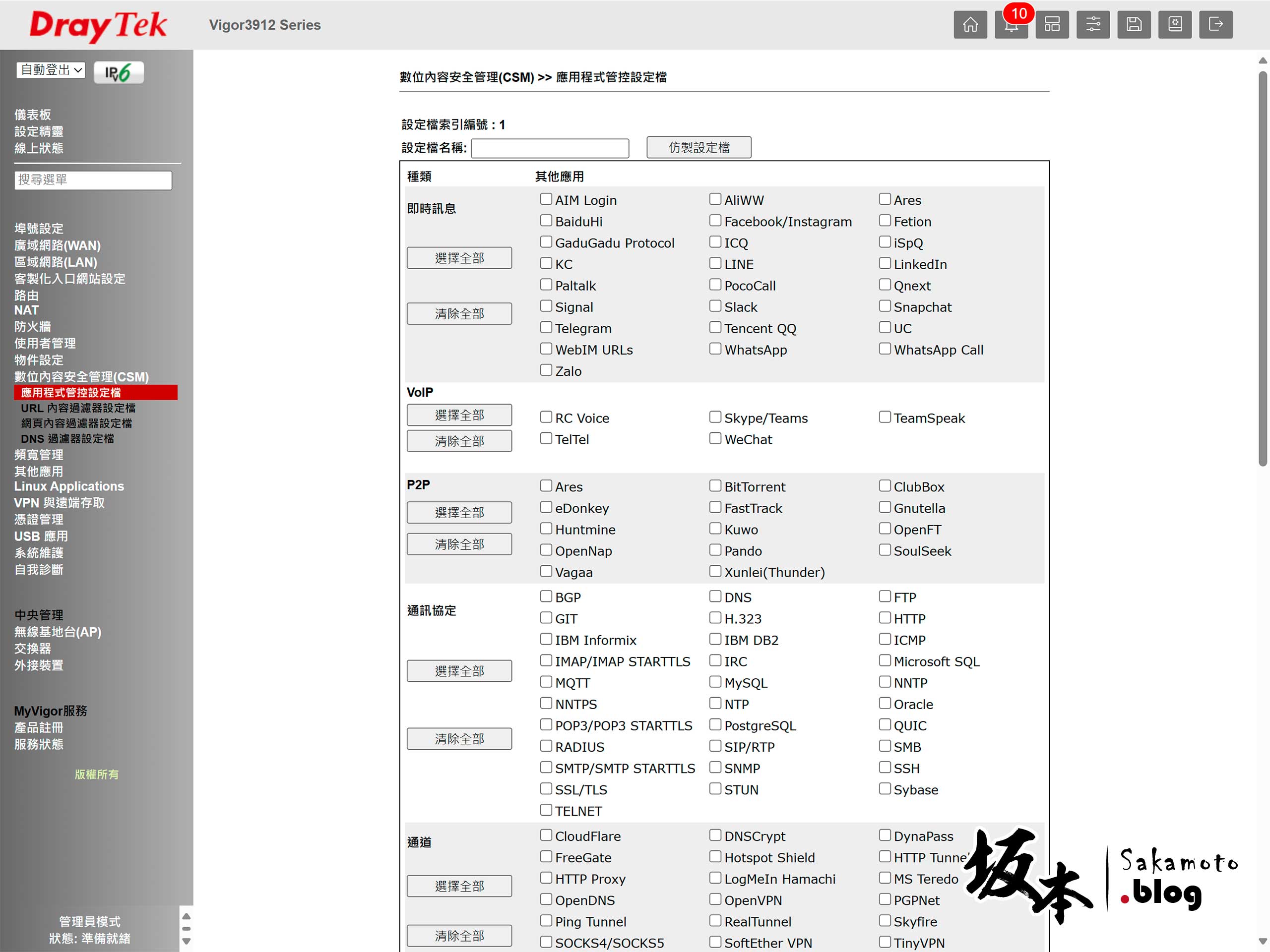
Task: Click 選擇全部 for VoIP category
Action: tap(459, 415)
